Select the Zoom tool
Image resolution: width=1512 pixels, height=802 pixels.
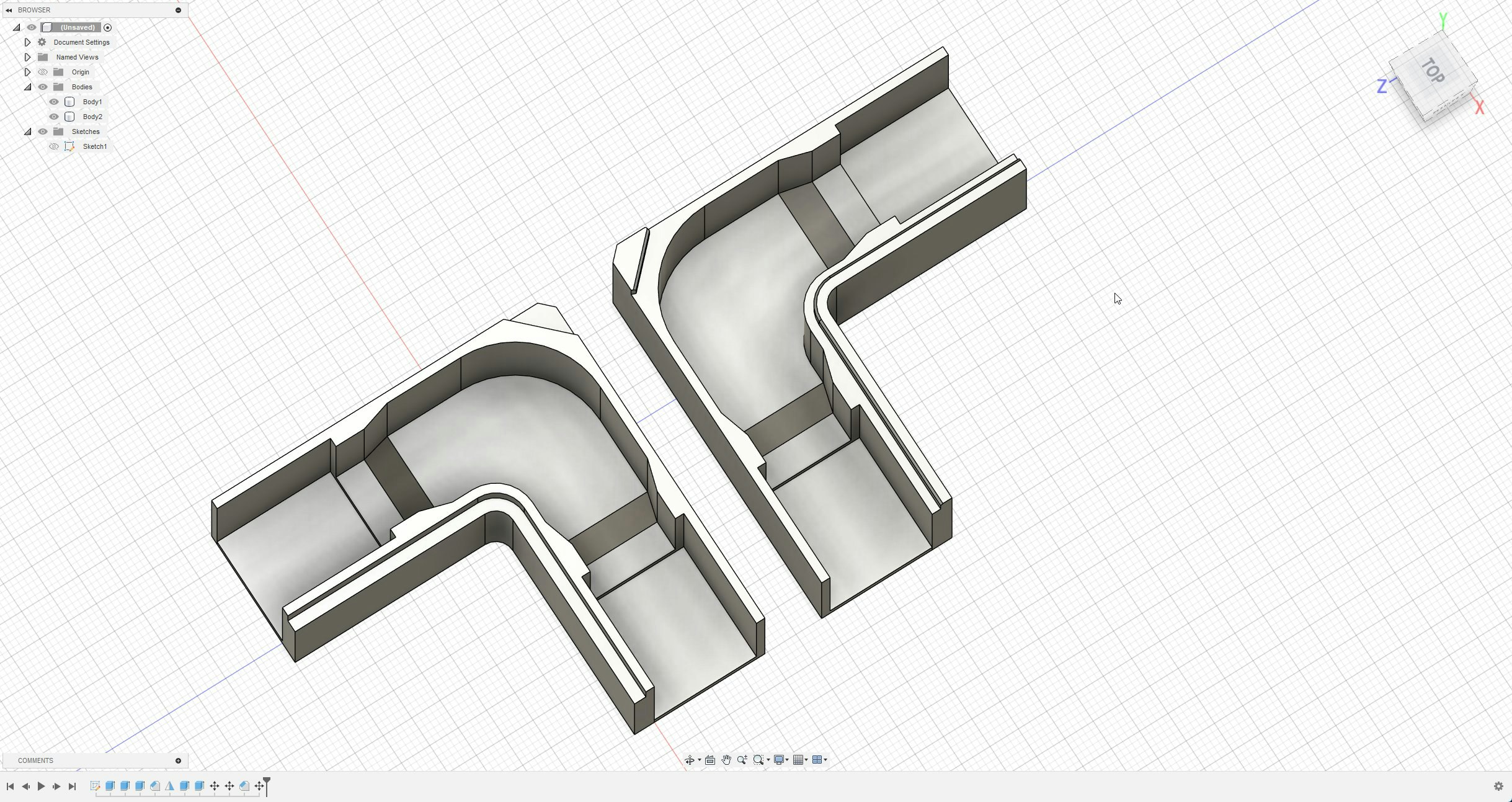(x=742, y=760)
